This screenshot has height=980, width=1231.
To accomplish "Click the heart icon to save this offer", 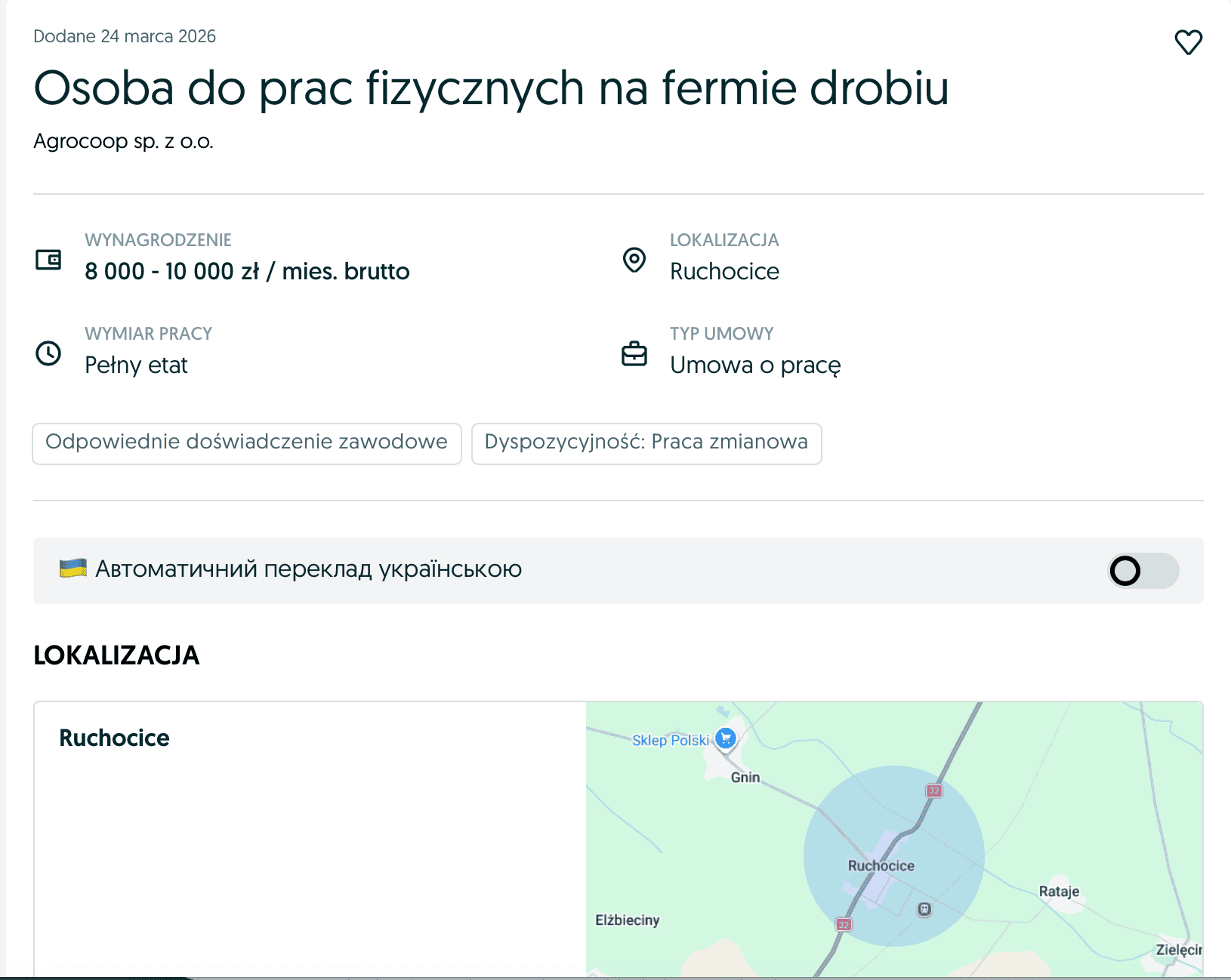I will [x=1188, y=42].
